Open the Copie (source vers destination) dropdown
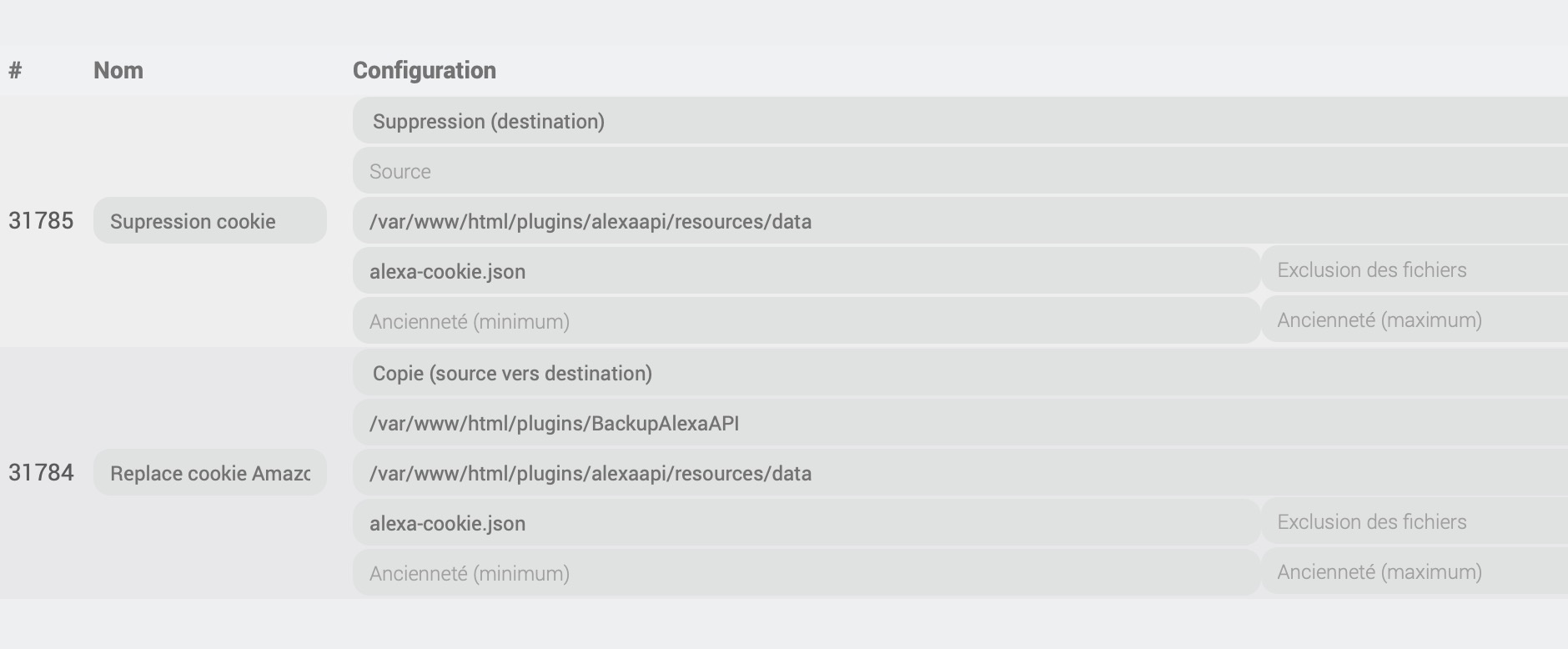Viewport: 1568px width, 649px height. pyautogui.click(x=959, y=373)
